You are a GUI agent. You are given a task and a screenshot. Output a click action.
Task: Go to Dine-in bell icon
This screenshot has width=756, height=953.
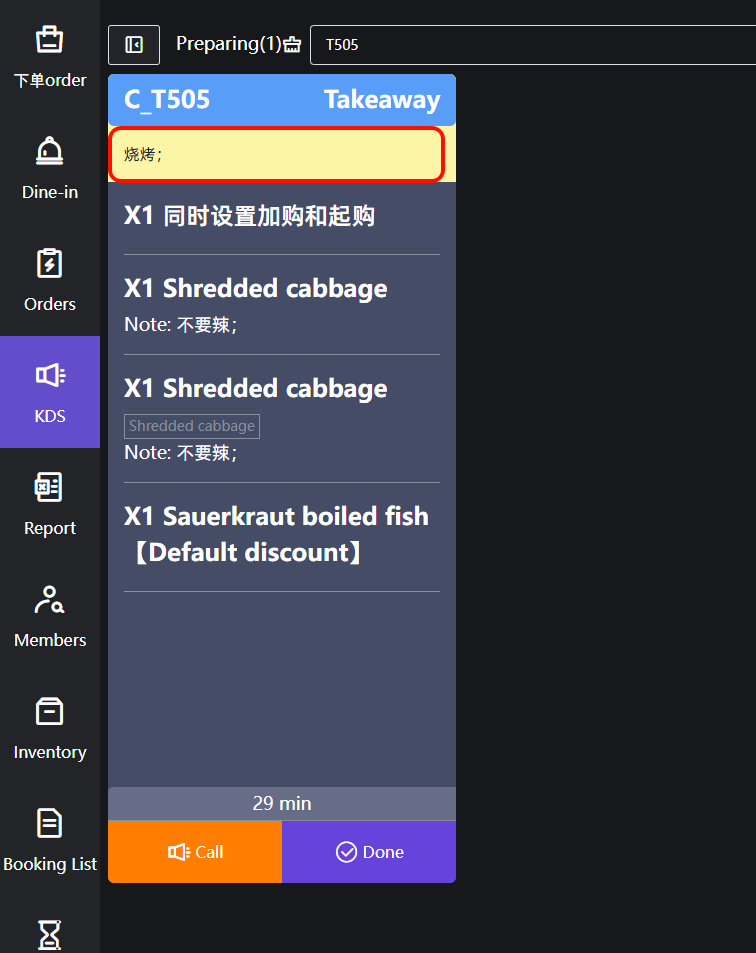(x=49, y=152)
